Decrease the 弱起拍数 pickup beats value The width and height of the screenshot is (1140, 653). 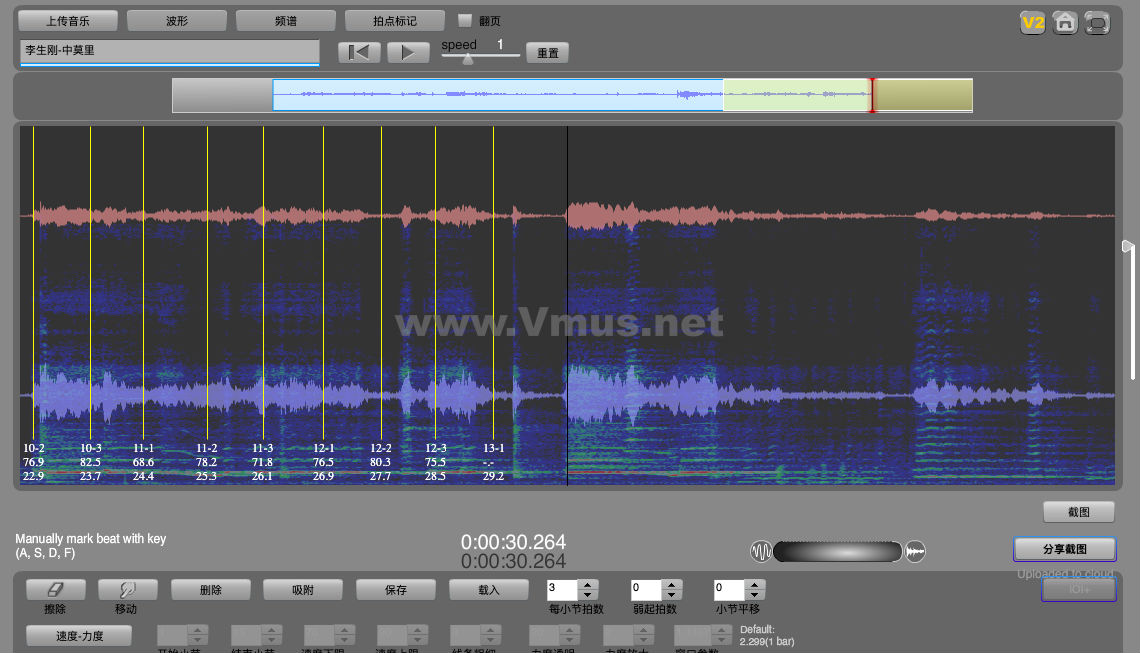click(x=672, y=594)
